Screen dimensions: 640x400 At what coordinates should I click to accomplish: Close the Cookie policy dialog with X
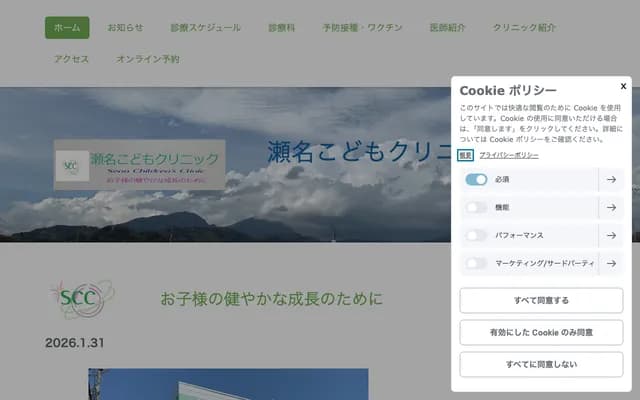click(x=623, y=86)
